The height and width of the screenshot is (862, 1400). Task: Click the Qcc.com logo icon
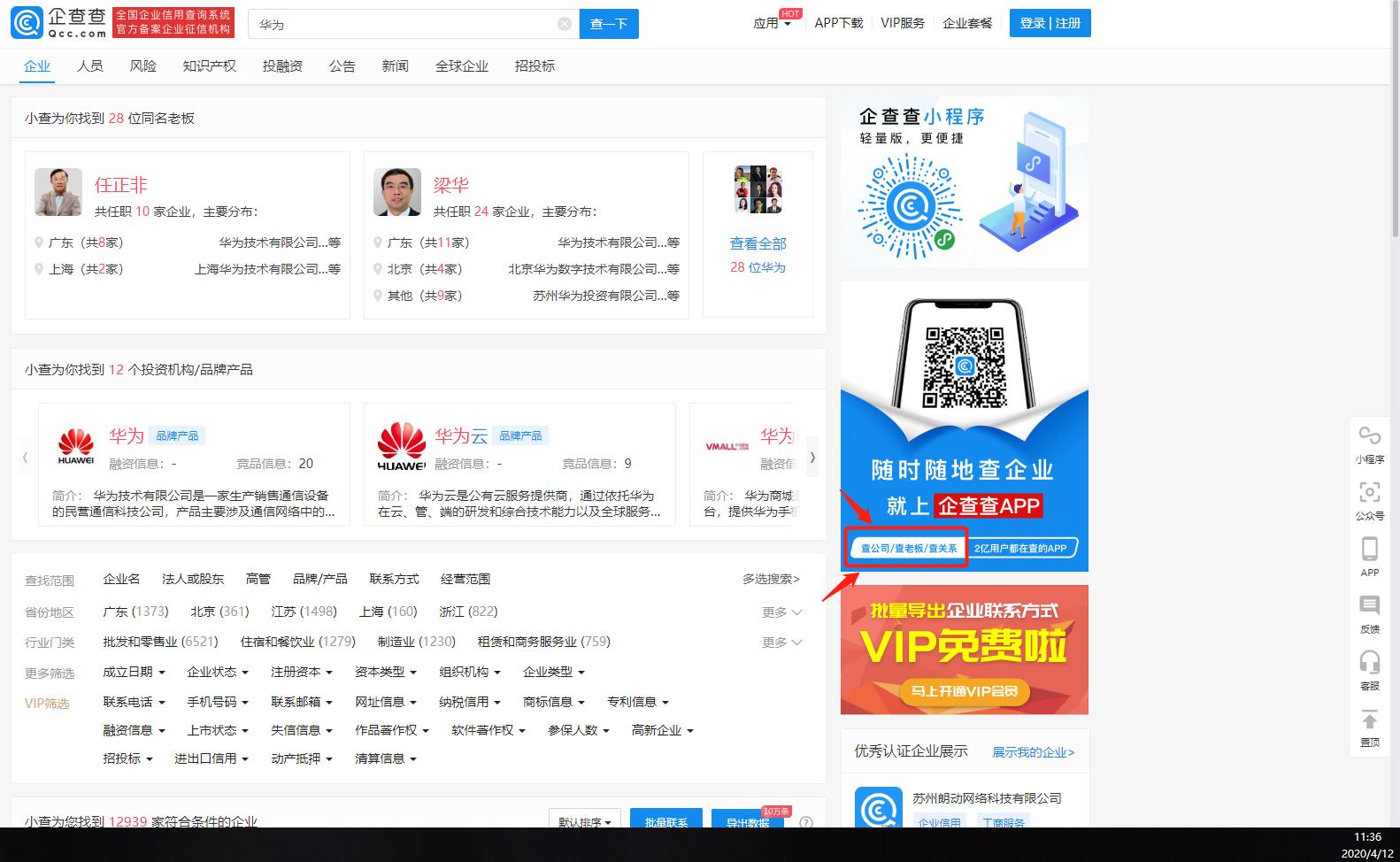[27, 23]
